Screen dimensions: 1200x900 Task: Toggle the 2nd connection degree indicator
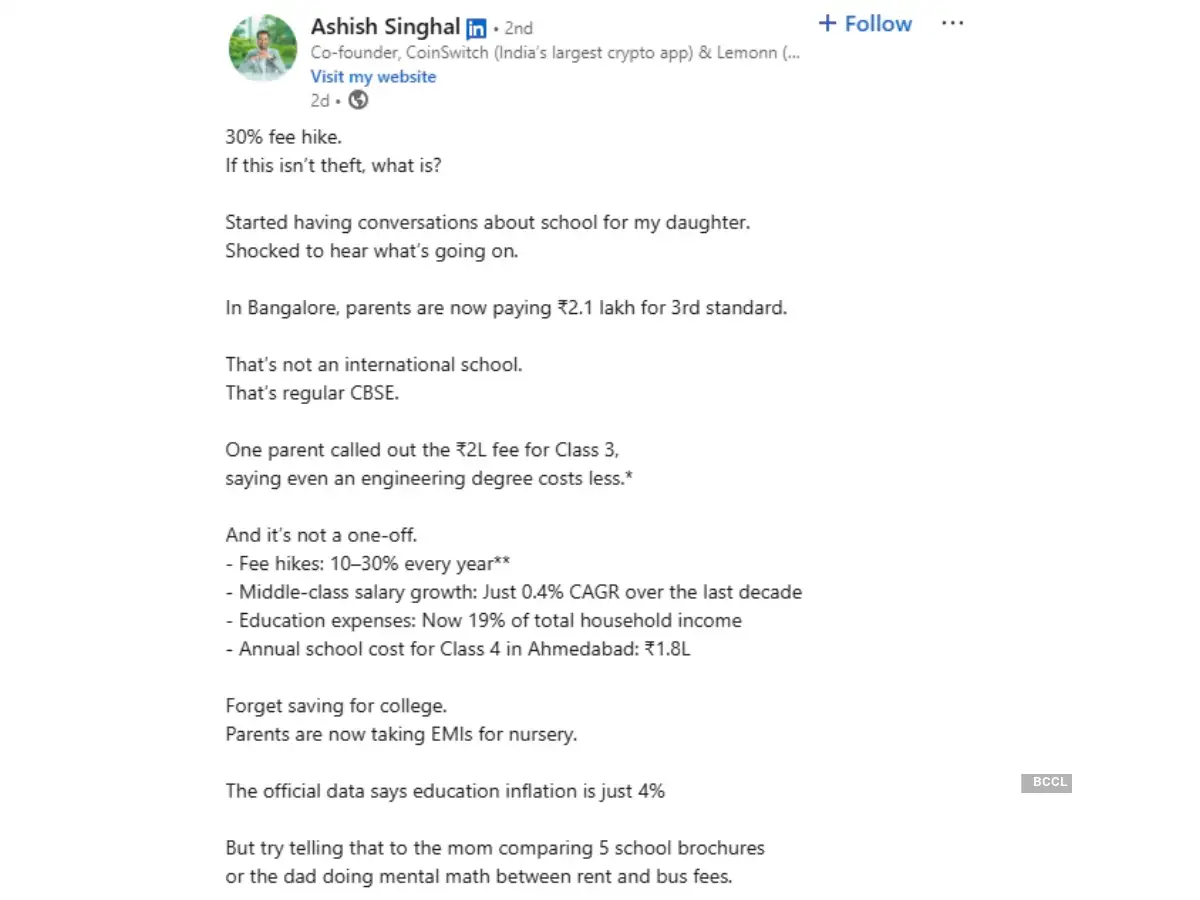(518, 28)
